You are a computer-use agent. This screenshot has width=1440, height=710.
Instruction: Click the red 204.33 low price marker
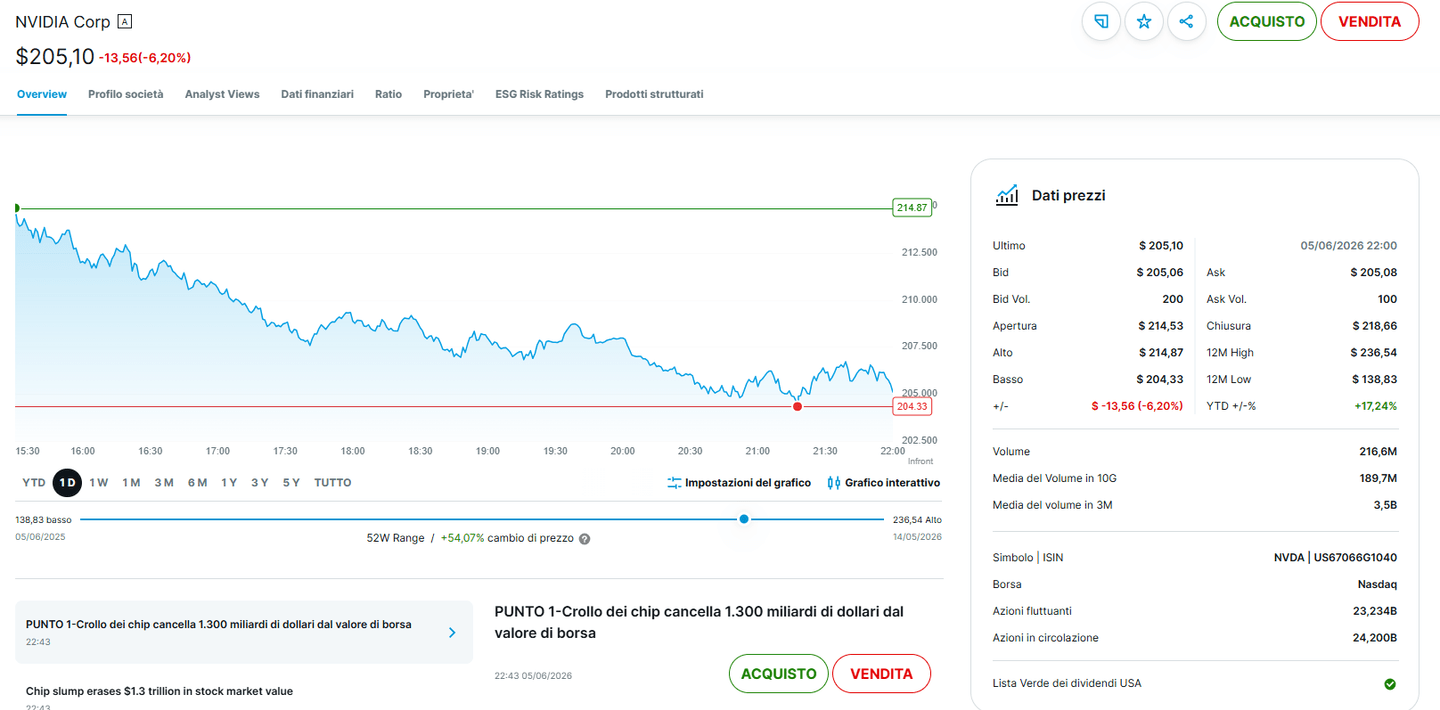coord(912,406)
